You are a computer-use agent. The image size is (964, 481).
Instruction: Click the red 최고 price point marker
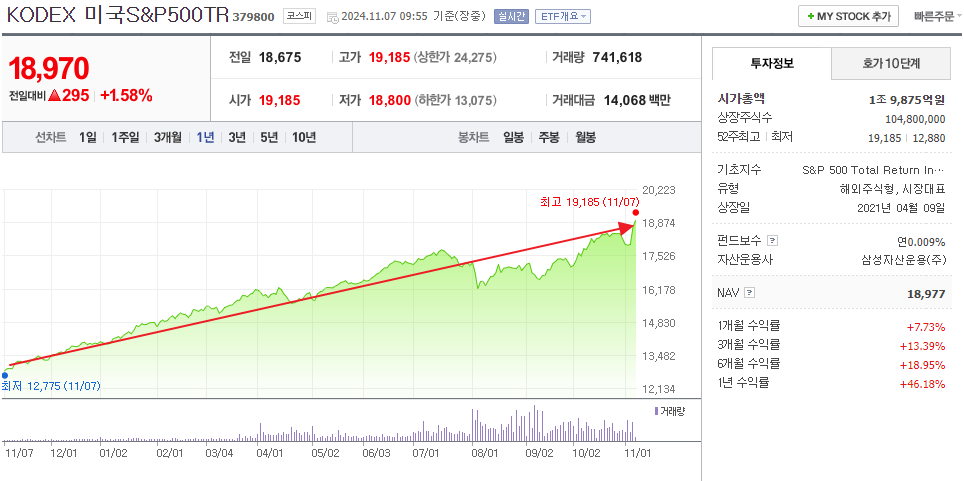(635, 212)
